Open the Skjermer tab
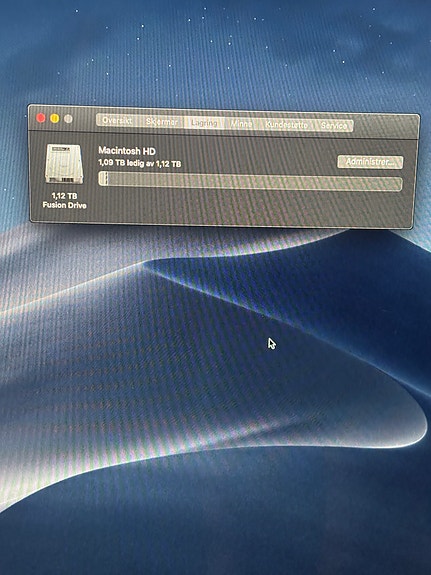Image resolution: width=431 pixels, height=575 pixels. [x=161, y=122]
